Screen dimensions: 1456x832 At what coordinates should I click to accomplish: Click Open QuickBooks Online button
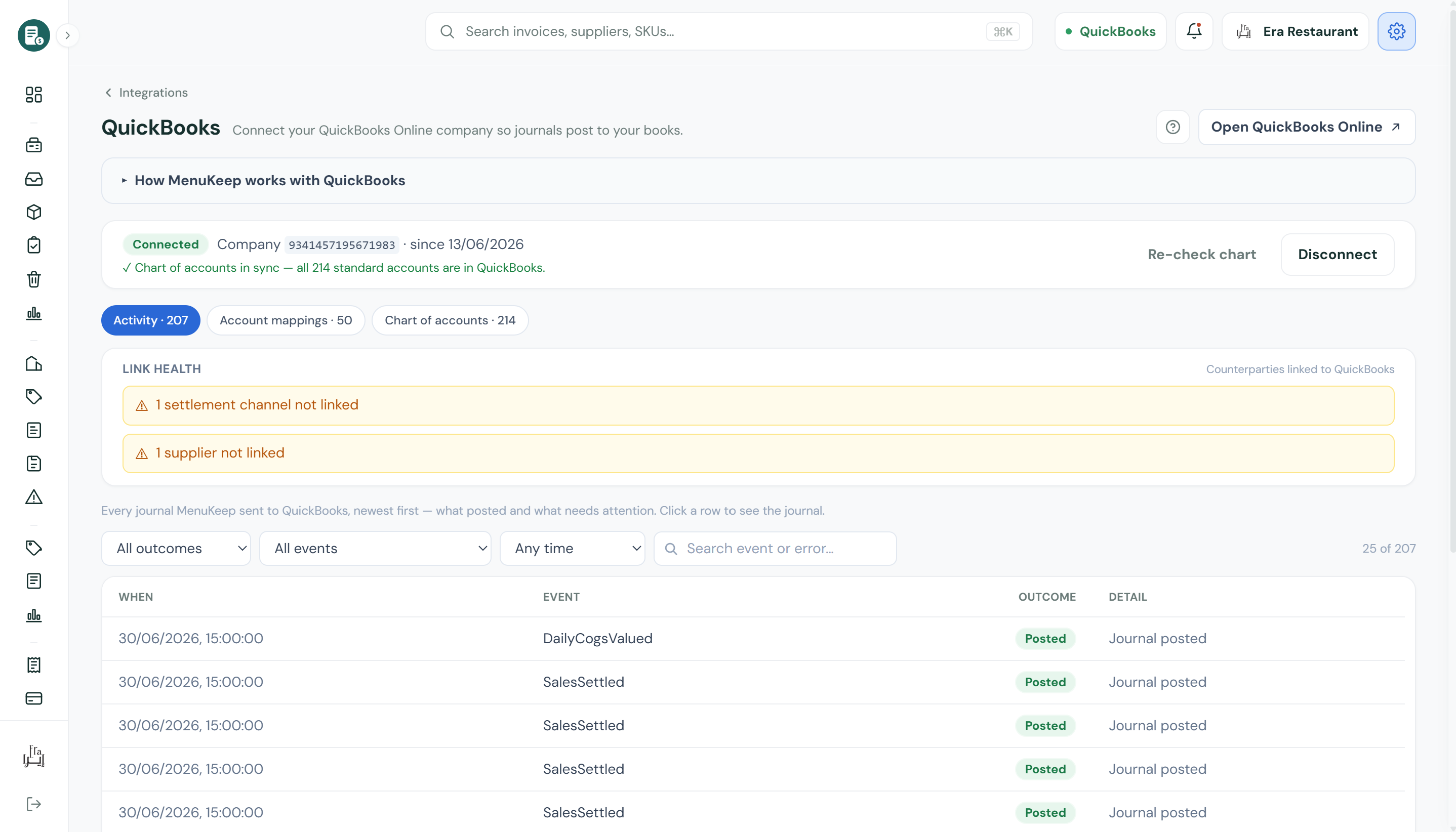[1306, 127]
